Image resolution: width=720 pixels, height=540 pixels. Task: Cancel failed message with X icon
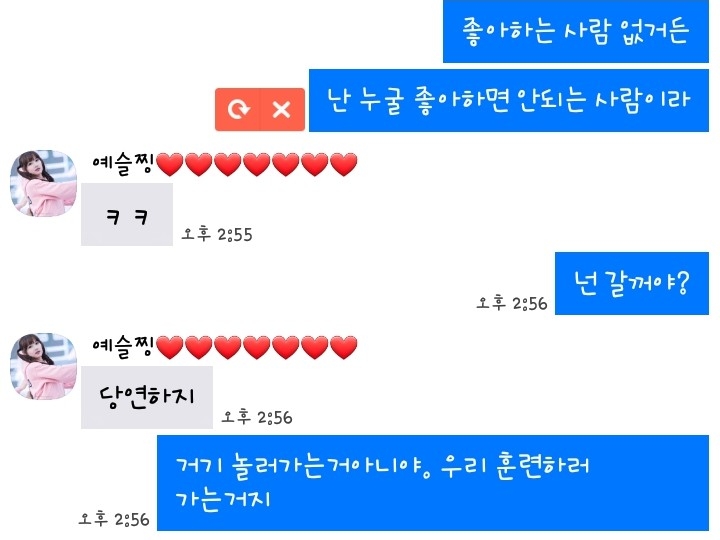pyautogui.click(x=281, y=109)
